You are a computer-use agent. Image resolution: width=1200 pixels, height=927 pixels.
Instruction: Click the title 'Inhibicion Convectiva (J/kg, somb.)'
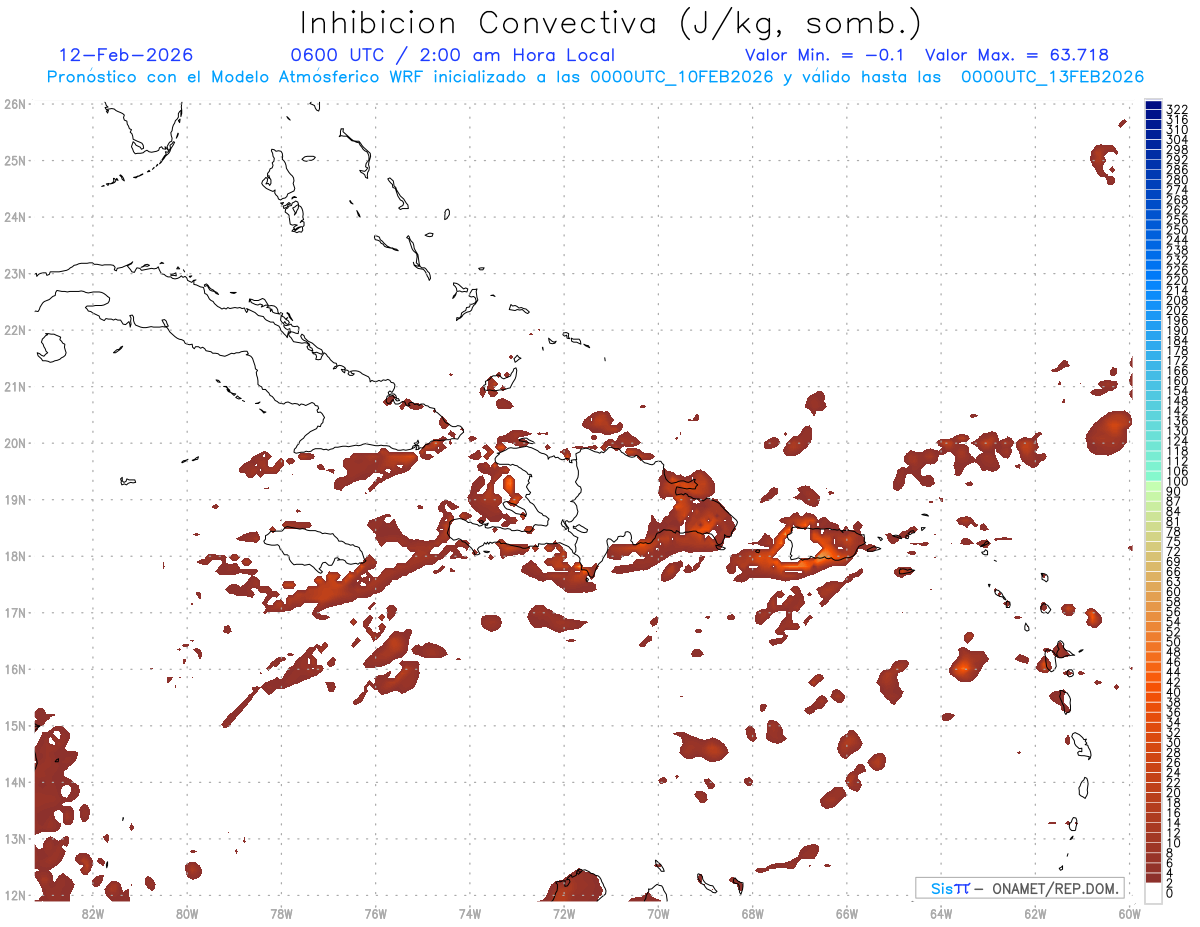(610, 24)
